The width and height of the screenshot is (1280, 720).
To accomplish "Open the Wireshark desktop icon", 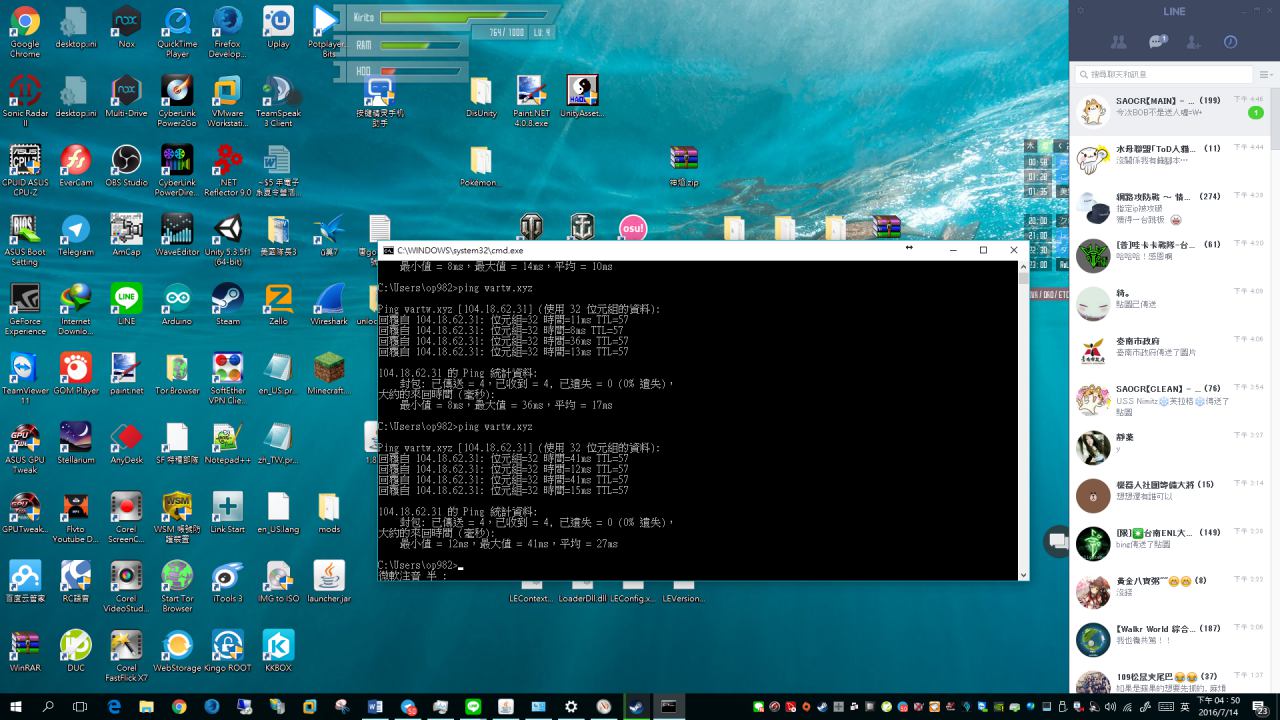I will [329, 304].
